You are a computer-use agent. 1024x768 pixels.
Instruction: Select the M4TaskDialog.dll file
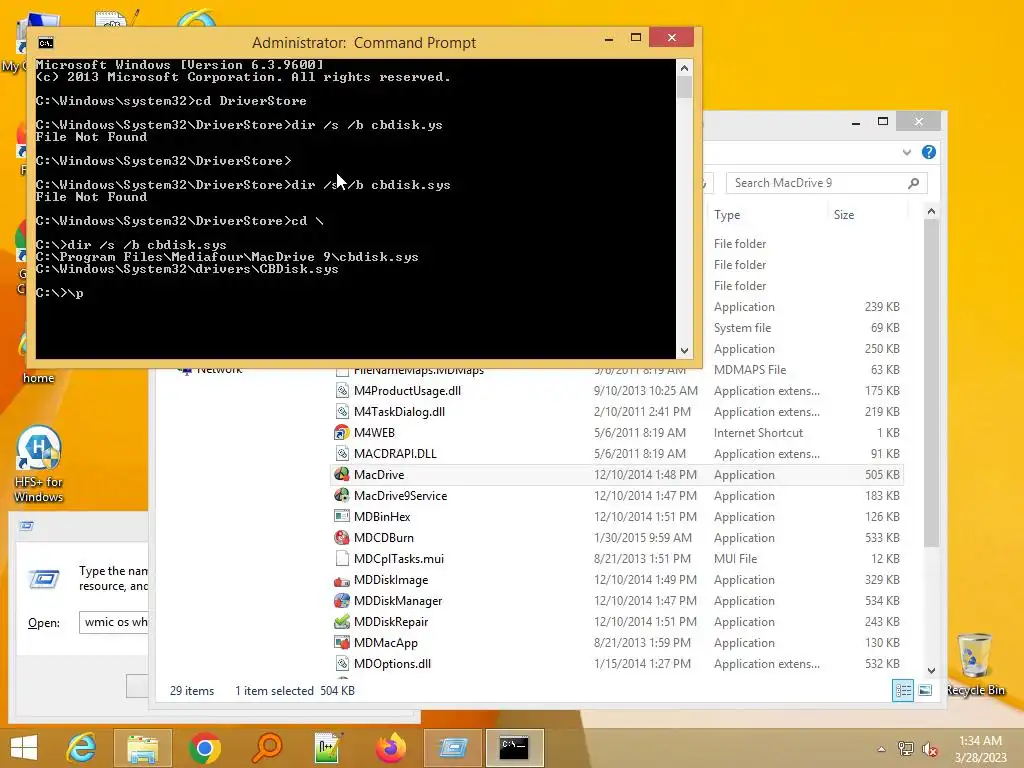click(x=617, y=411)
